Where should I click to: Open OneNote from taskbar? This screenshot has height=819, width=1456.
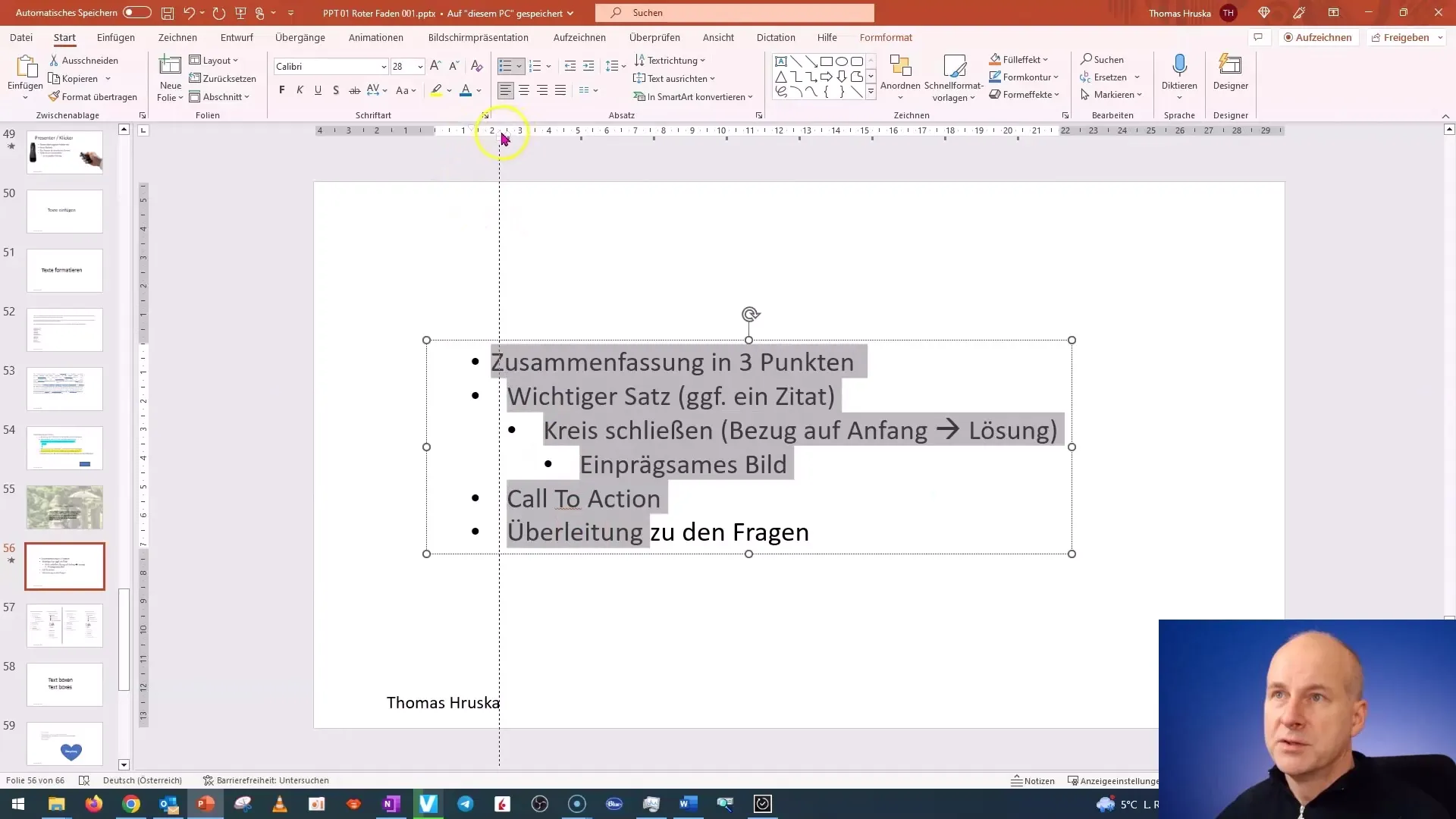(391, 804)
